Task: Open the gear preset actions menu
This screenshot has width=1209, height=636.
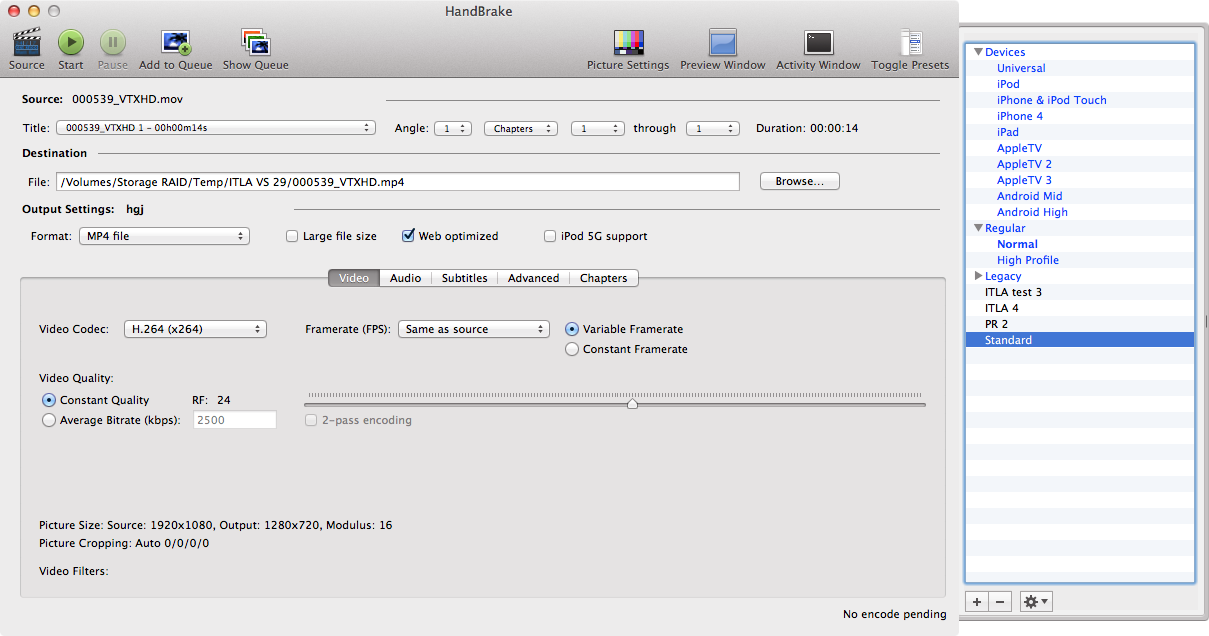Action: click(1036, 601)
